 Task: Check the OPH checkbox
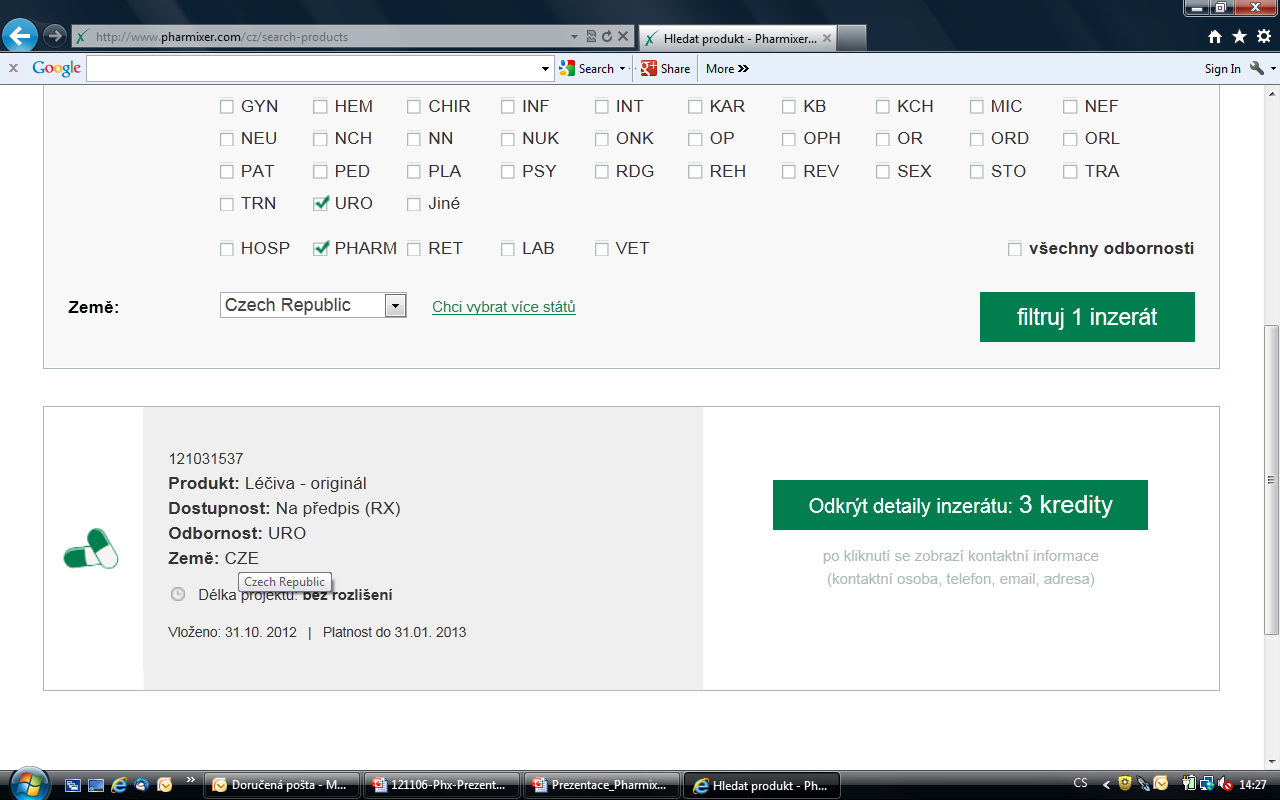[789, 139]
